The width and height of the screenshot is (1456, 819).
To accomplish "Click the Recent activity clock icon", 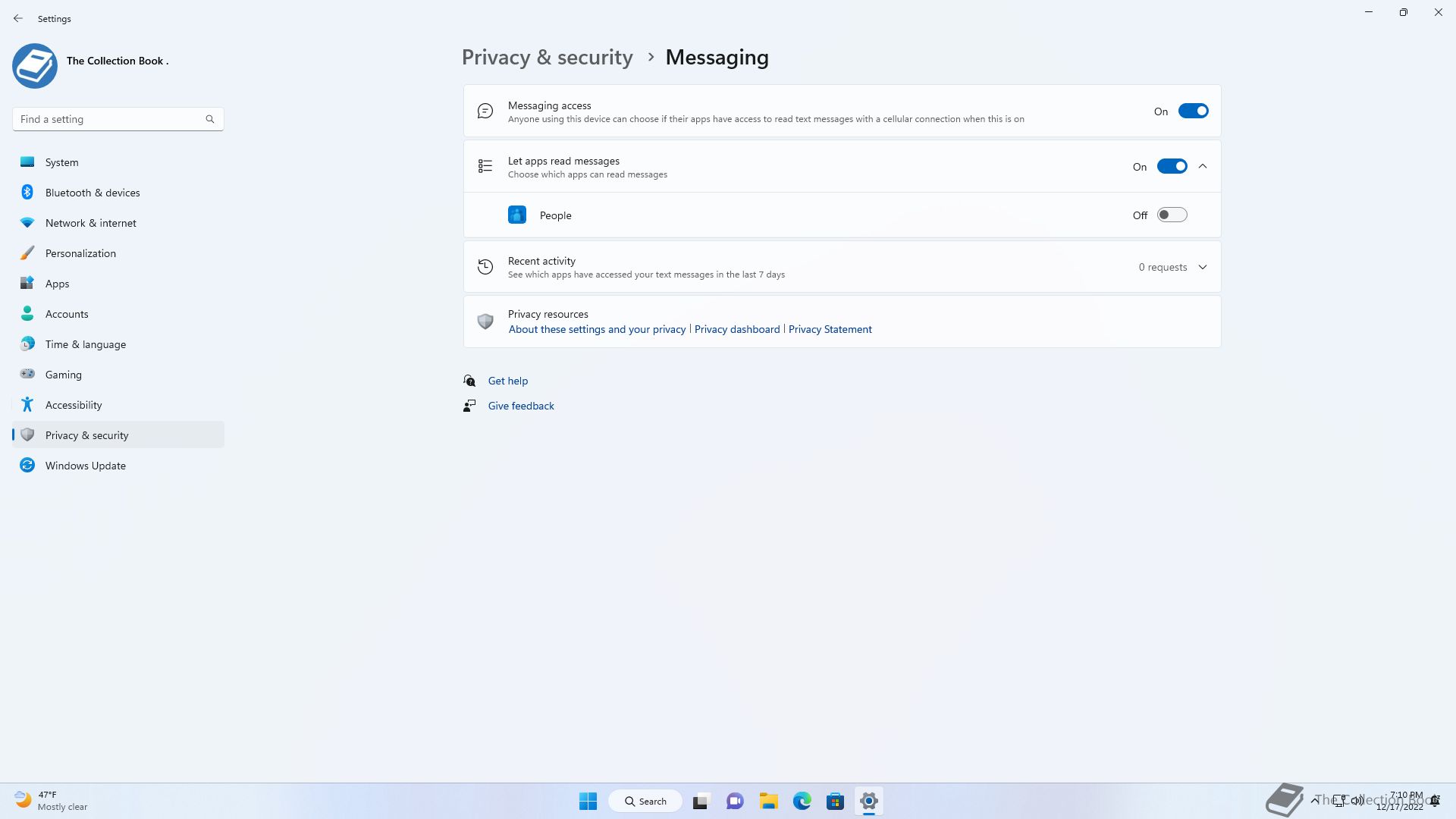I will pyautogui.click(x=485, y=267).
